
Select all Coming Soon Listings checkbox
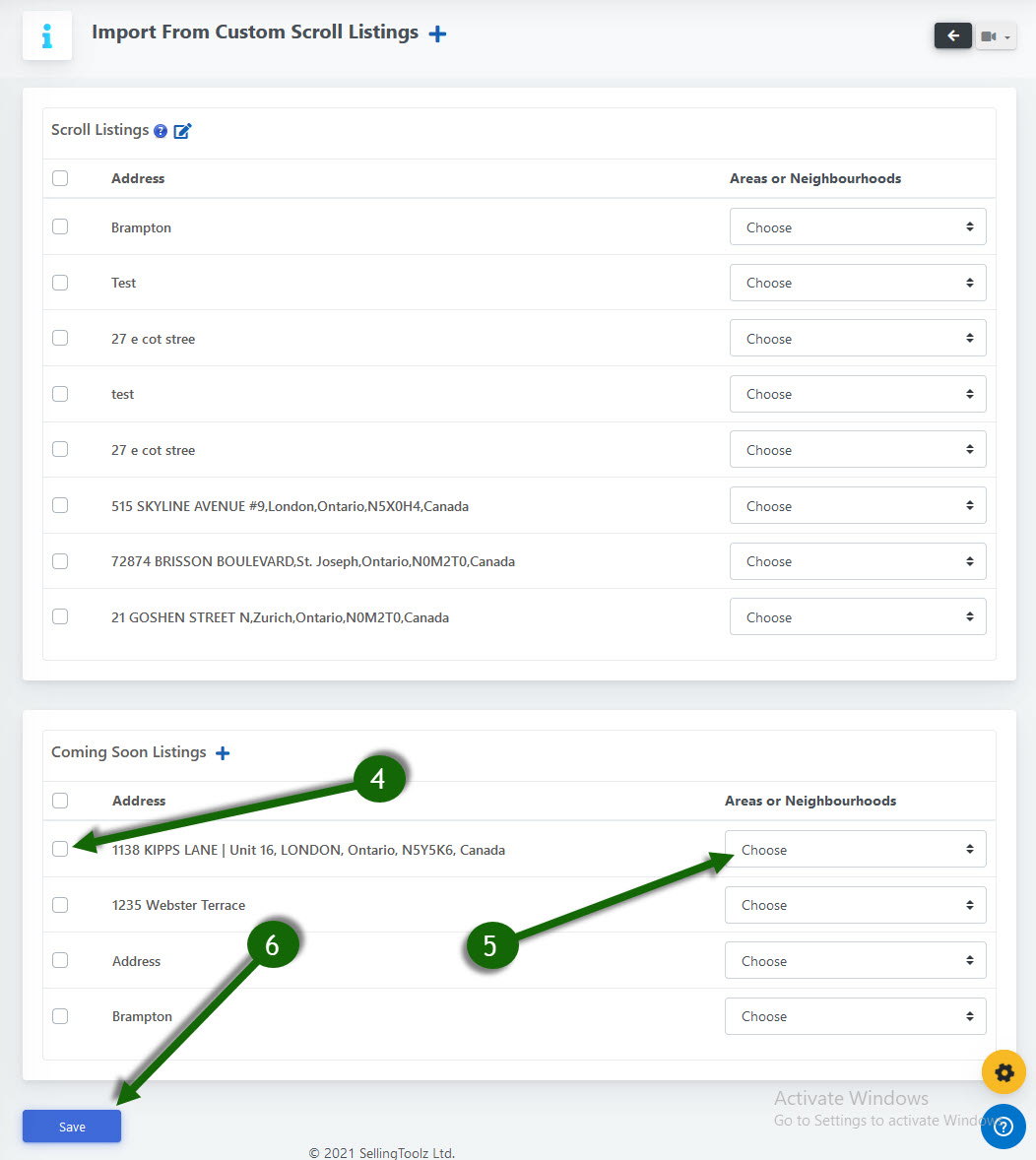coord(60,801)
